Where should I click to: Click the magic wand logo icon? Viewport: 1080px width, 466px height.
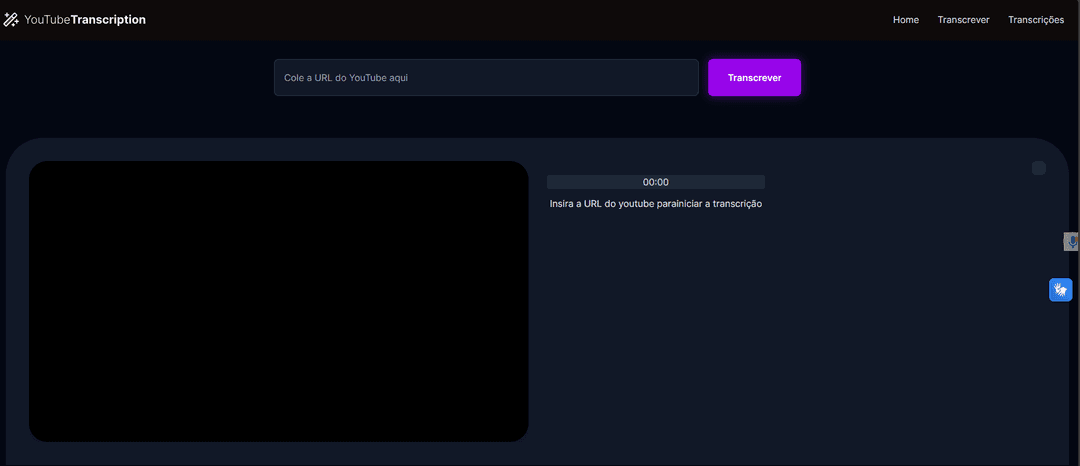pyautogui.click(x=12, y=20)
